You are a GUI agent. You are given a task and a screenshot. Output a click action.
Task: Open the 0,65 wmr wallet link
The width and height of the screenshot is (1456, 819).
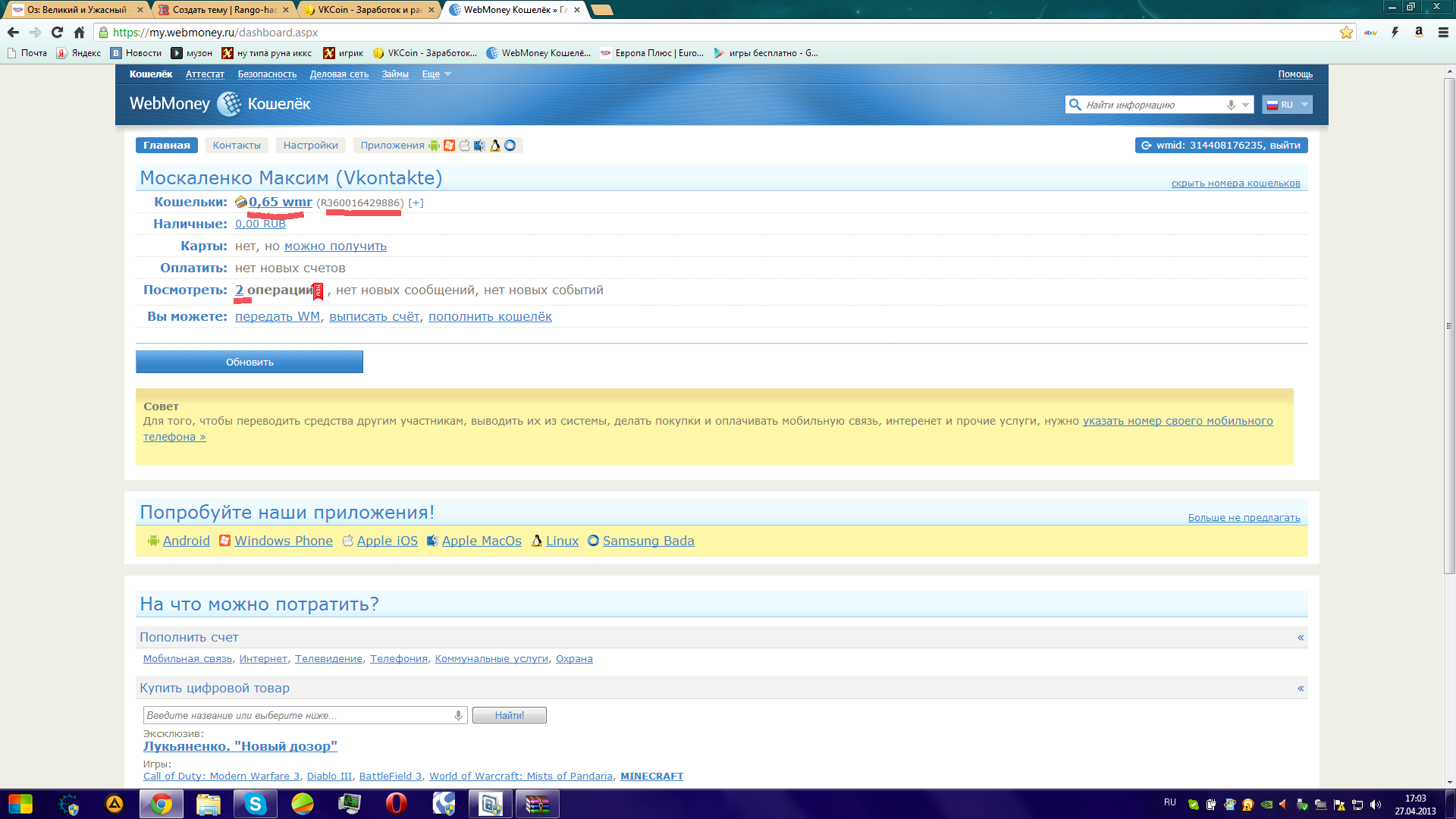[x=281, y=202]
